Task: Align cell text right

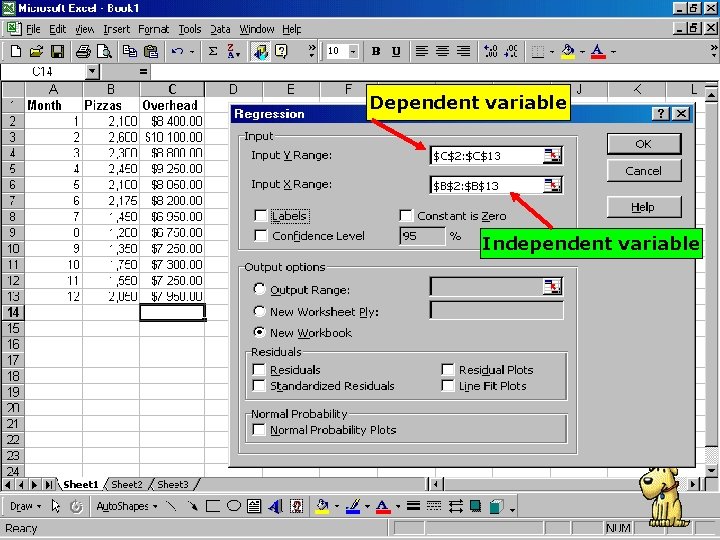Action: (x=463, y=51)
